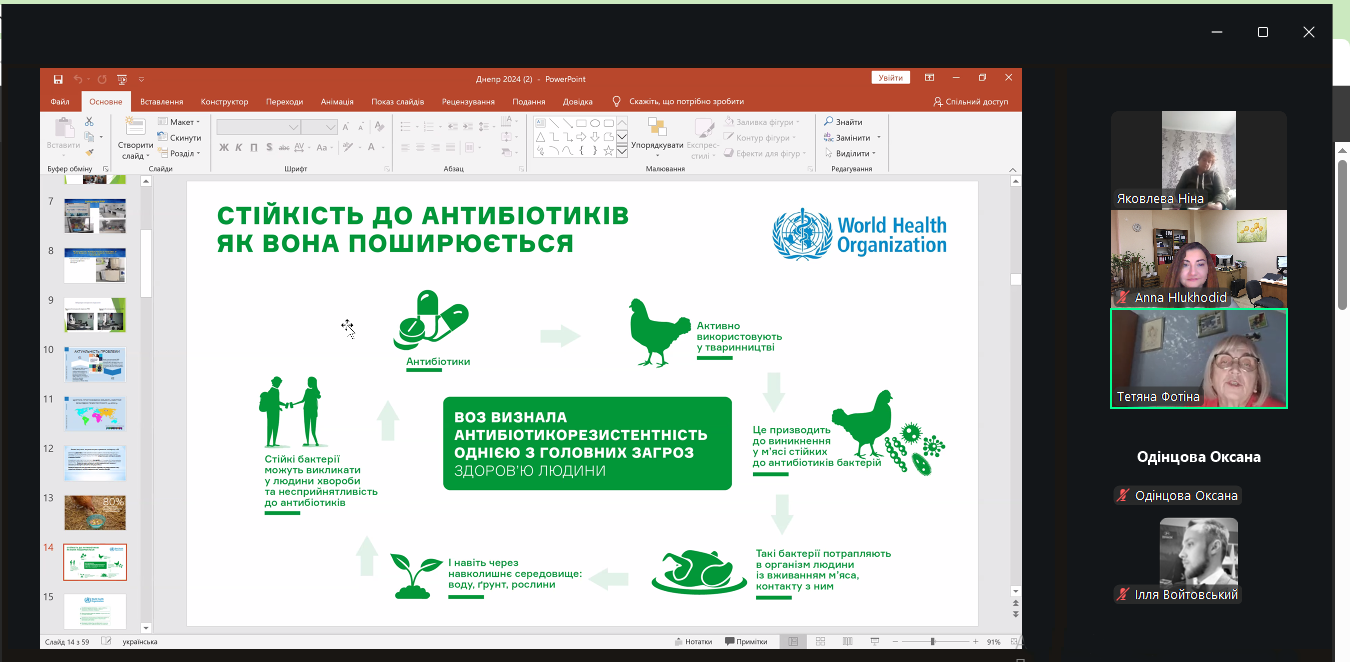
Task: Click the start from beginning presentation icon
Action: click(121, 79)
